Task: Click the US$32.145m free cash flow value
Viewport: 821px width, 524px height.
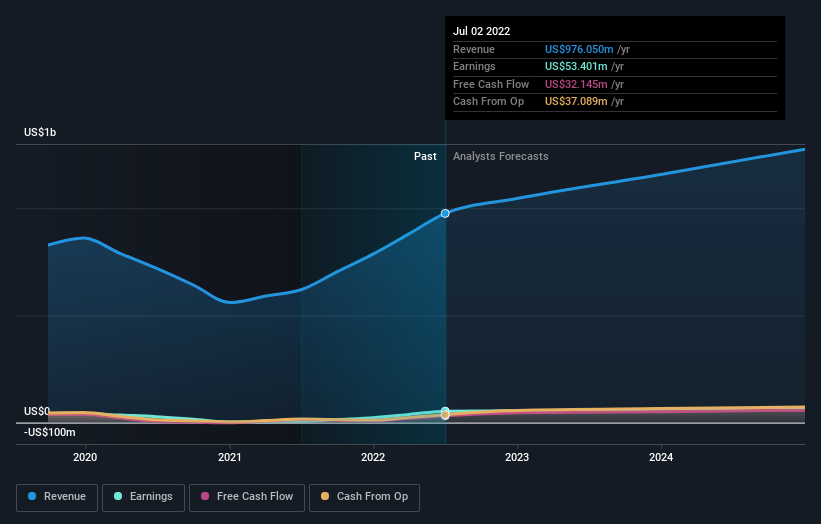Action: click(576, 84)
